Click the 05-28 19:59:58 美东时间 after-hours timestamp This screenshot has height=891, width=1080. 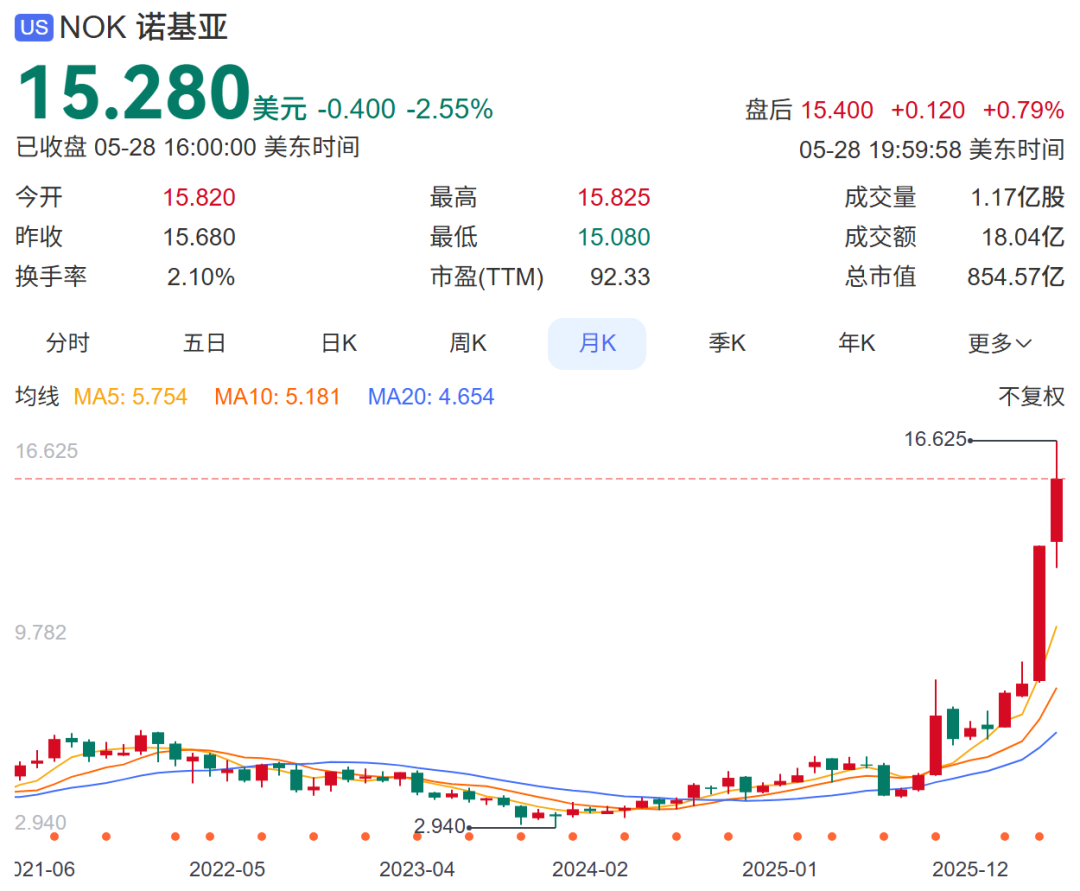(x=931, y=149)
